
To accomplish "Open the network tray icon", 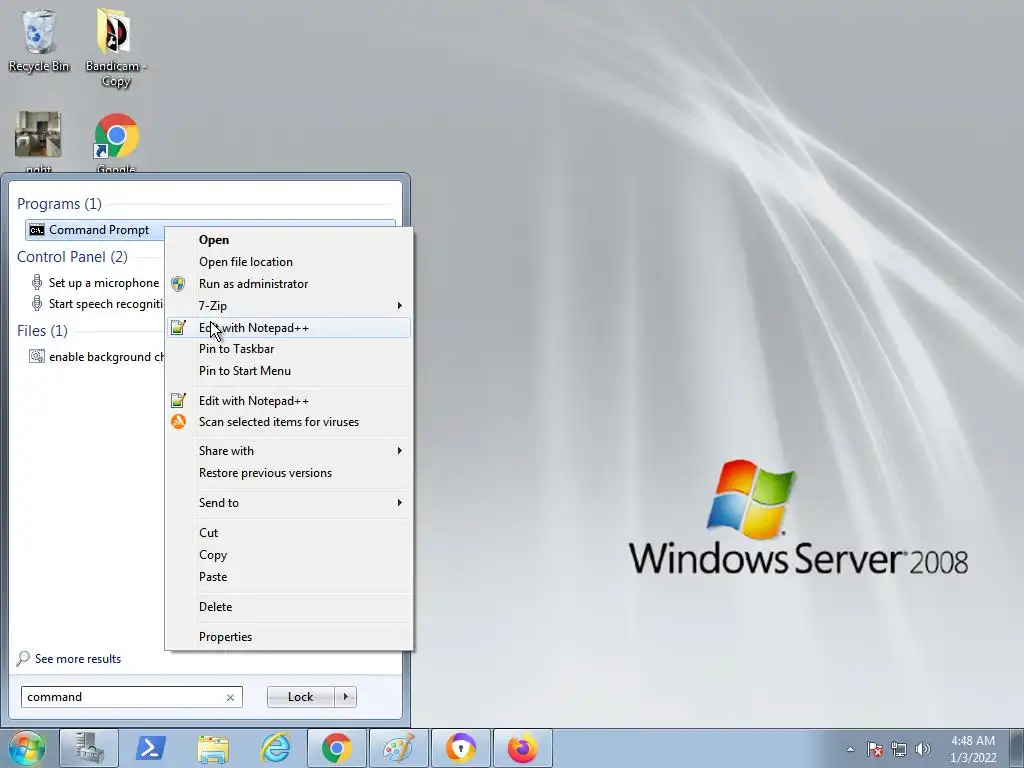I will (x=899, y=749).
